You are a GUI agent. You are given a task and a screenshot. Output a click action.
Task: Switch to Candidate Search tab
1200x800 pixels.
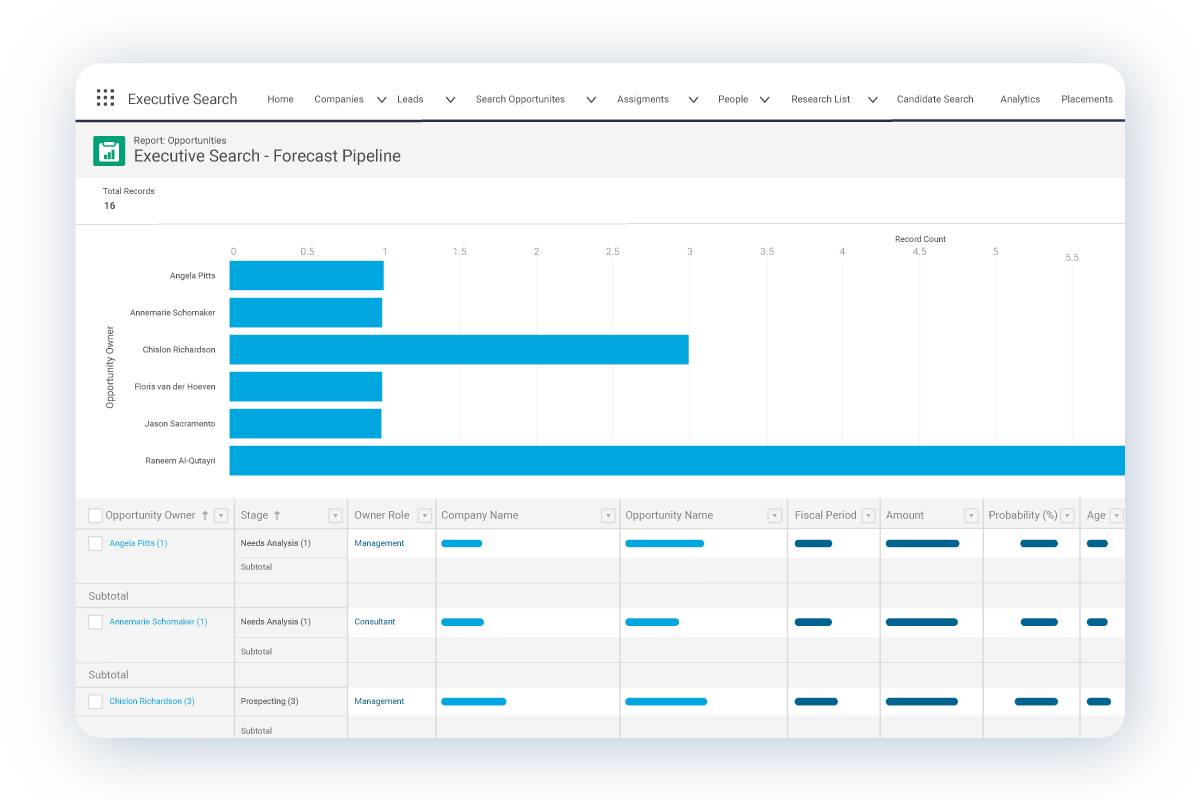(x=935, y=100)
